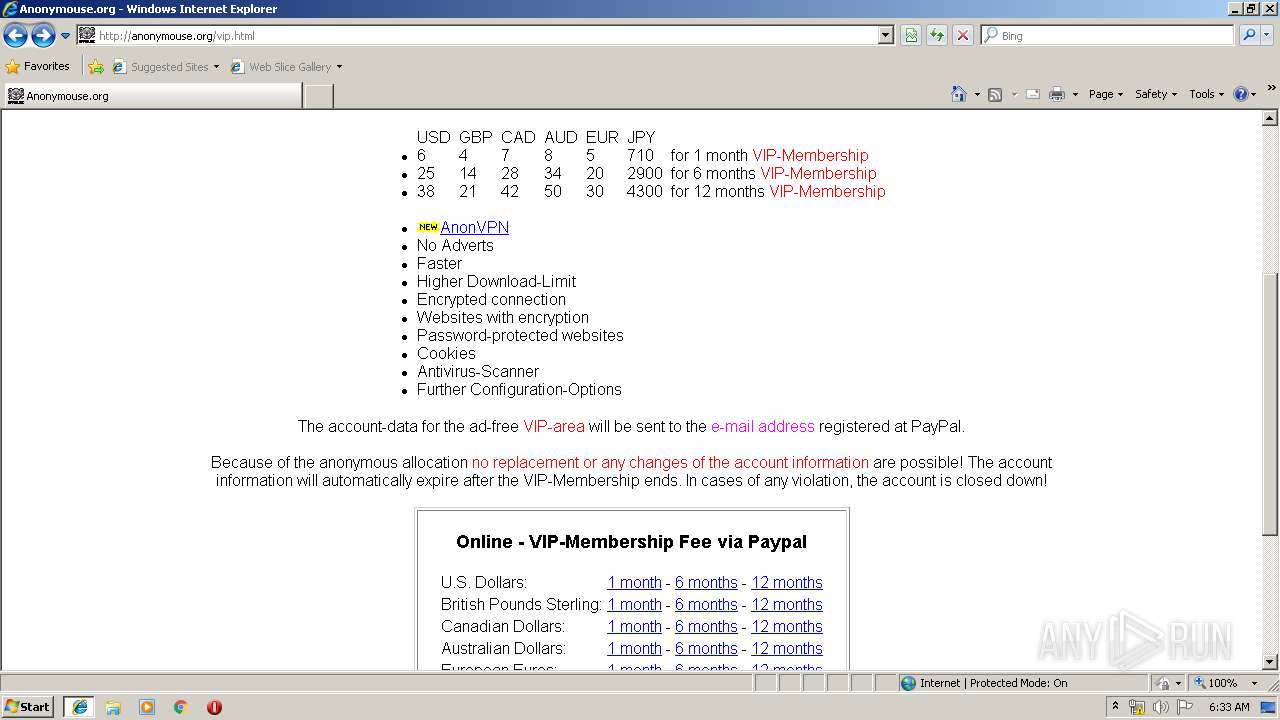Image resolution: width=1280 pixels, height=720 pixels.
Task: Open recent pages dropdown arrow
Action: [66, 36]
